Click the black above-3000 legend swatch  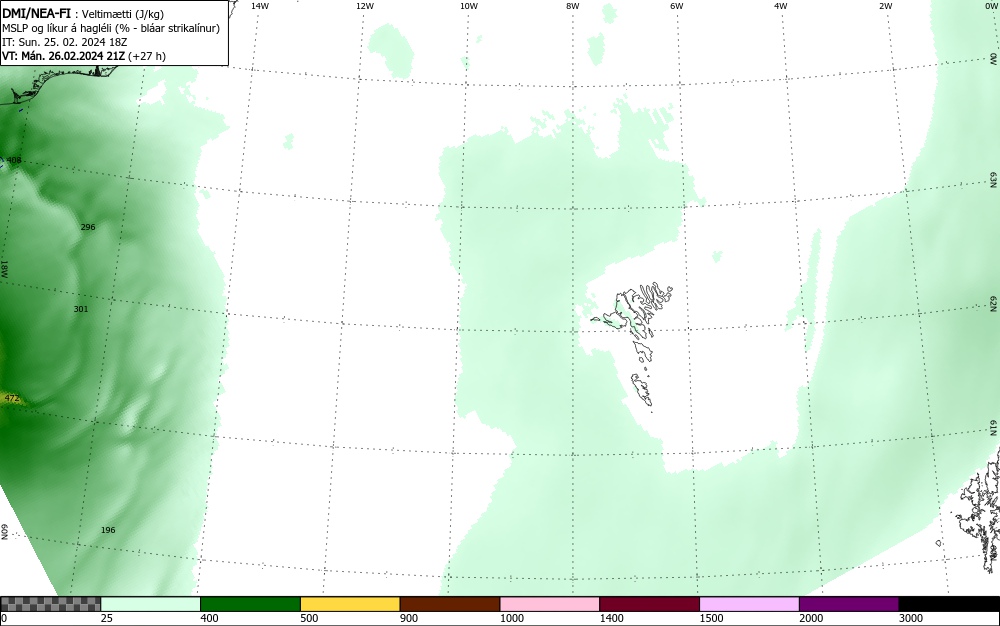click(949, 604)
